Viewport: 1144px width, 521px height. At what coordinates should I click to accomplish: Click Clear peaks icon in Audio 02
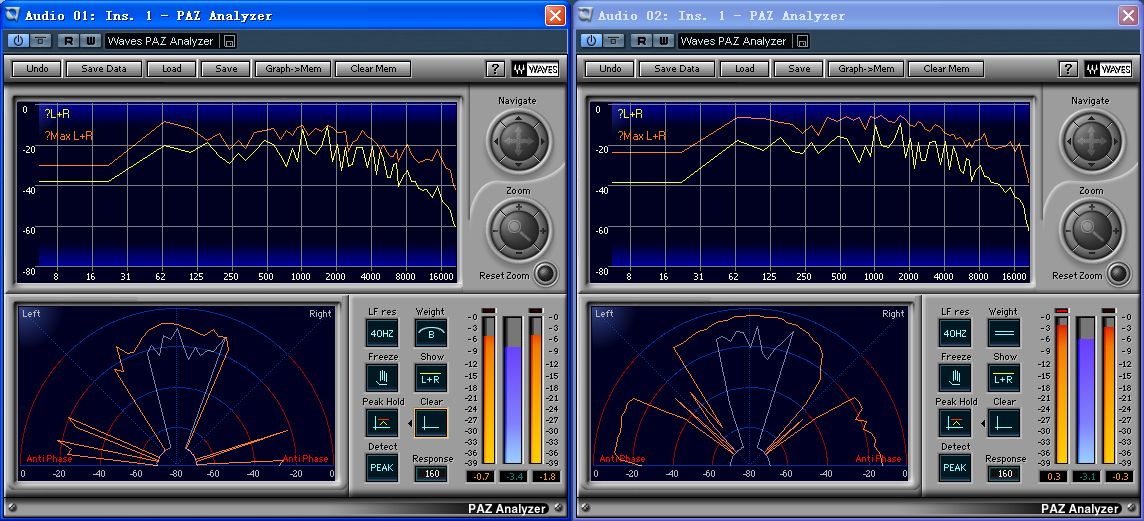(1003, 422)
